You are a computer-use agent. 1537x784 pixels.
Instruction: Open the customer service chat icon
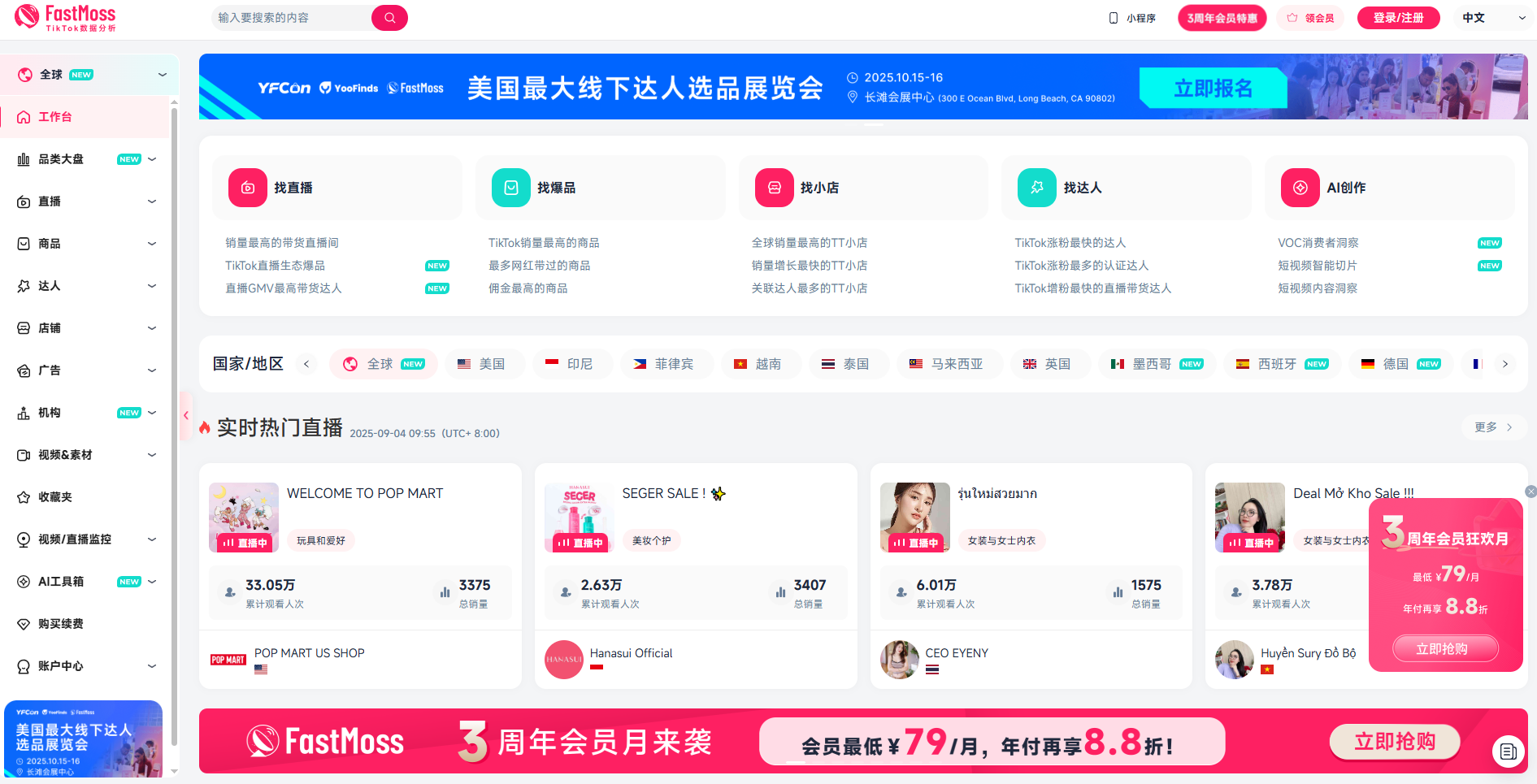point(1509,752)
